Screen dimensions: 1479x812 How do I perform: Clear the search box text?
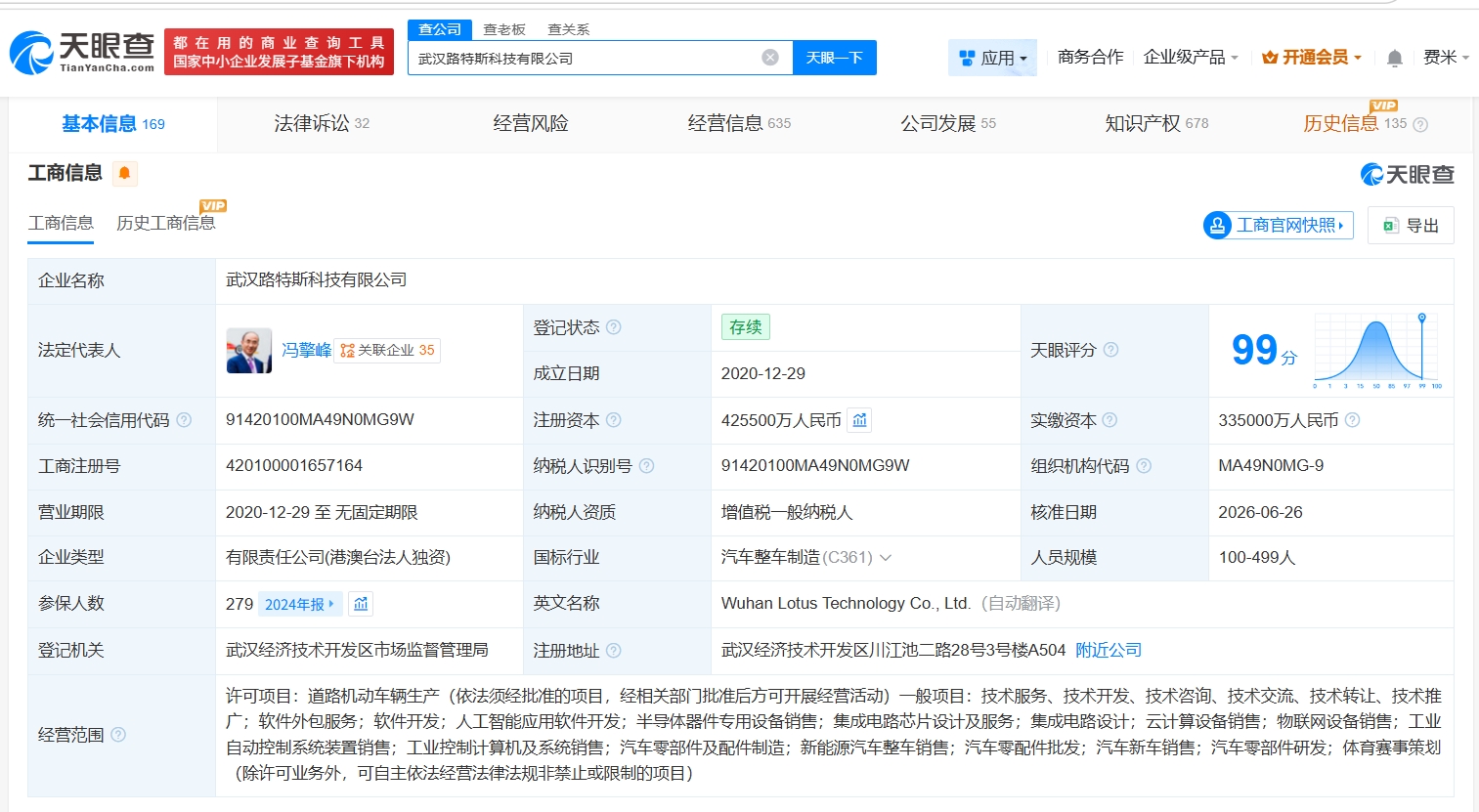click(770, 58)
